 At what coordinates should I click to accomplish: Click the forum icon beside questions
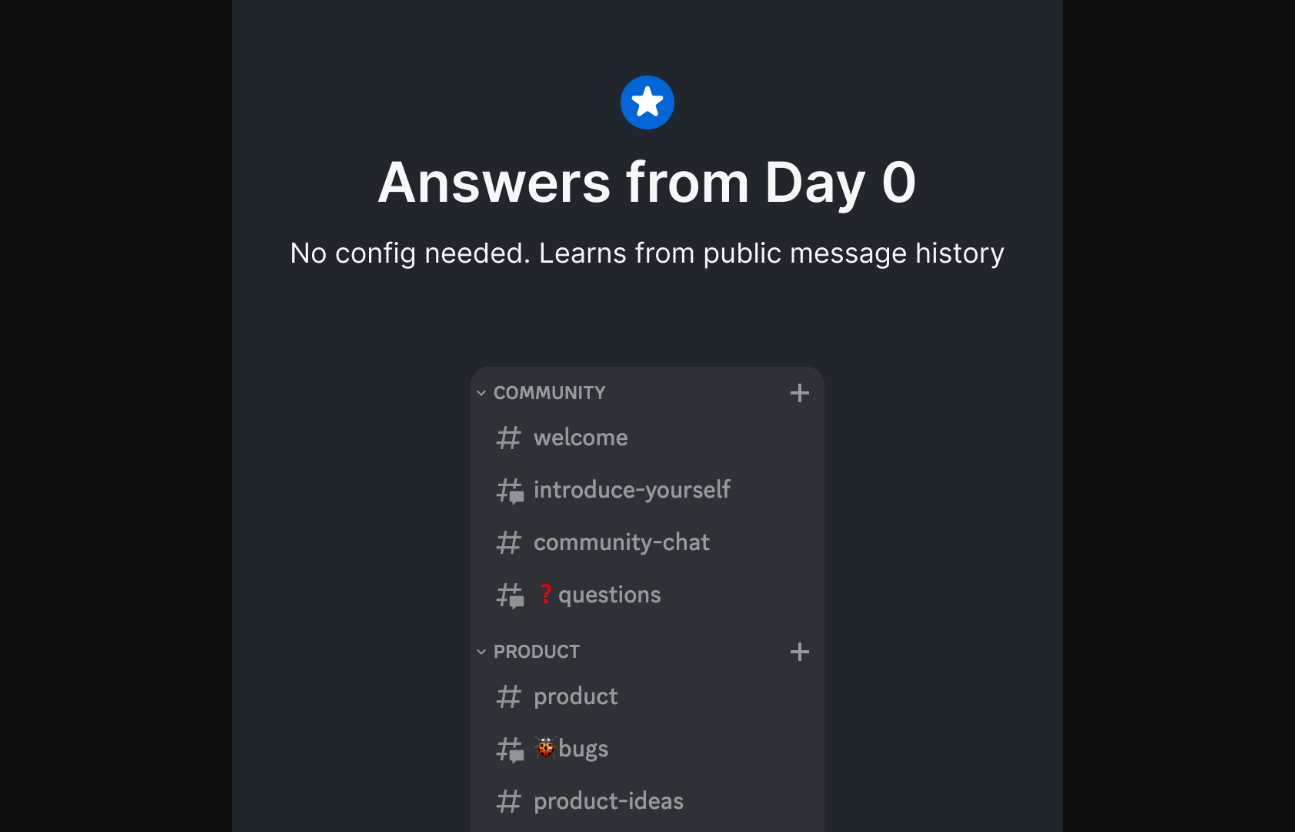coord(510,596)
